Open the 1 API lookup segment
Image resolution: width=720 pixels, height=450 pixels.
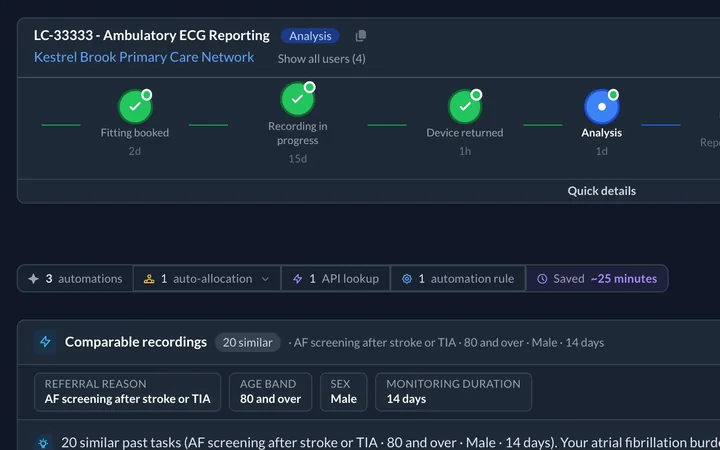pyautogui.click(x=336, y=279)
